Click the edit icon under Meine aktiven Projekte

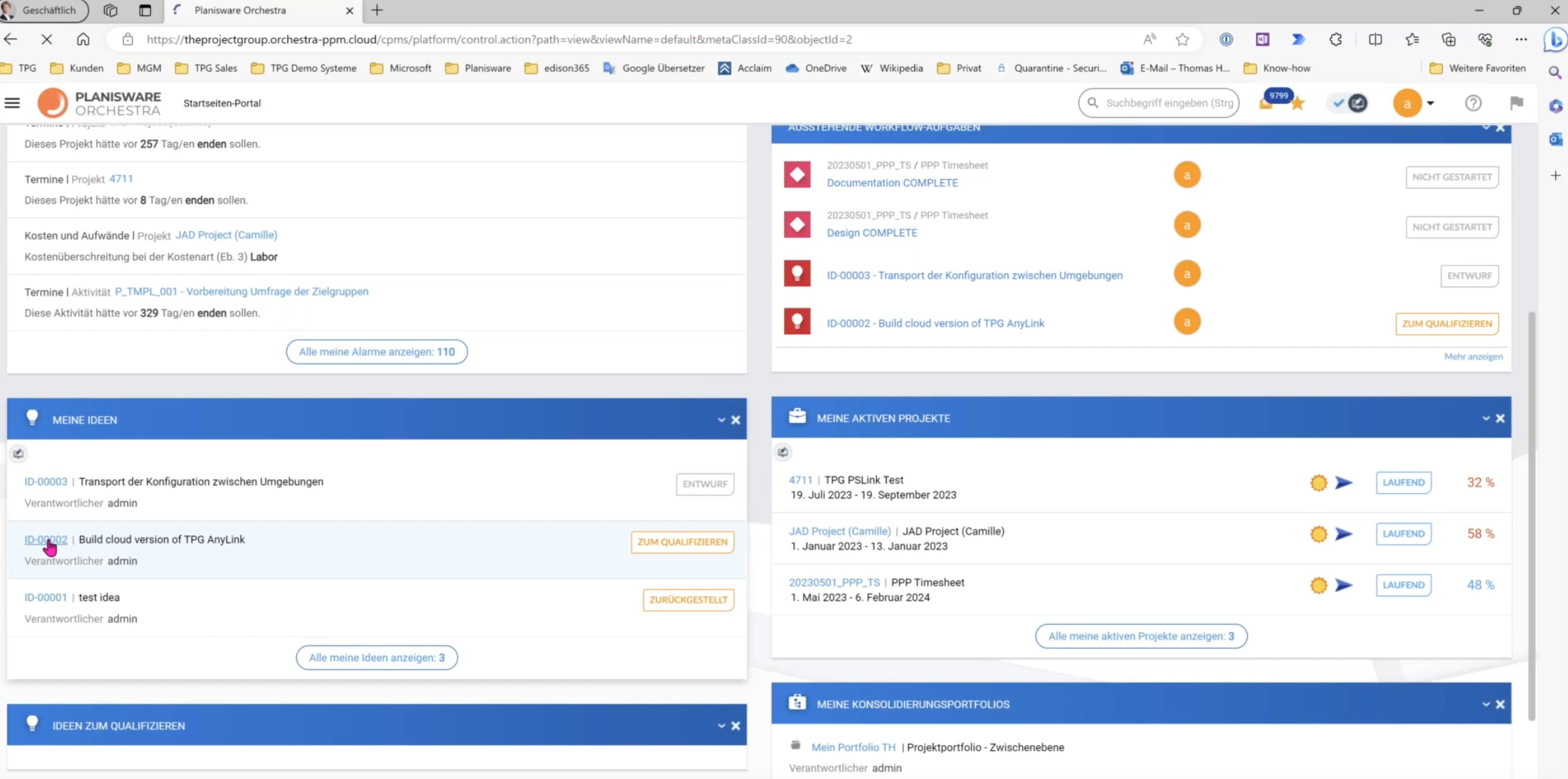[x=783, y=452]
